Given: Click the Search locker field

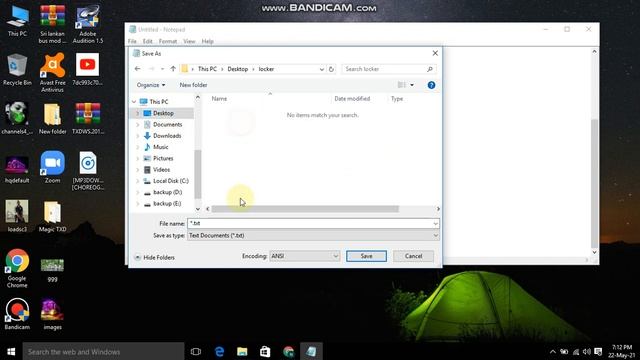Looking at the screenshot, I should [388, 69].
